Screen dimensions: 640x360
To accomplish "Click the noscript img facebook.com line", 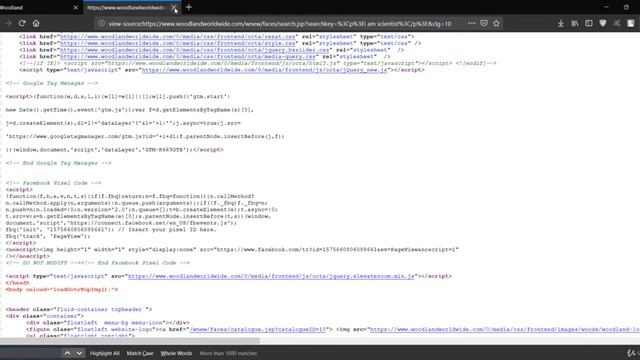I will [x=232, y=249].
